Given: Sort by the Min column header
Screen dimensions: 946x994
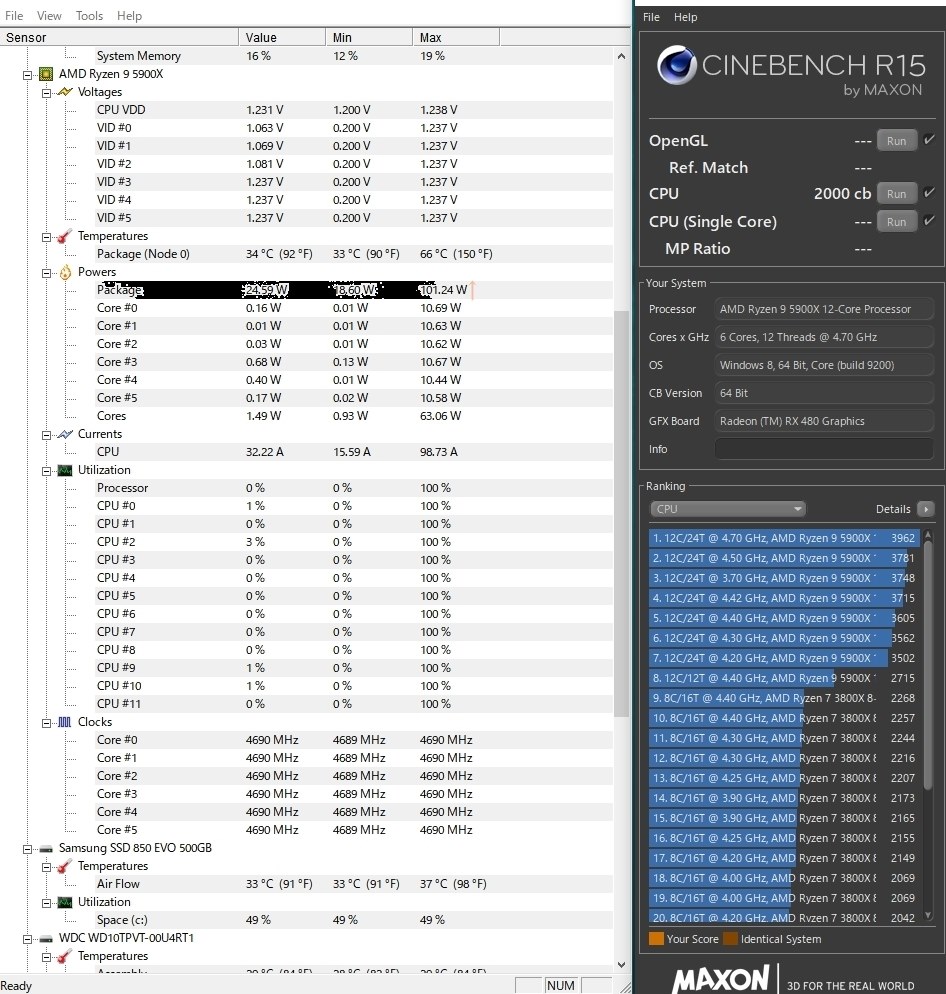Looking at the screenshot, I should pyautogui.click(x=369, y=37).
